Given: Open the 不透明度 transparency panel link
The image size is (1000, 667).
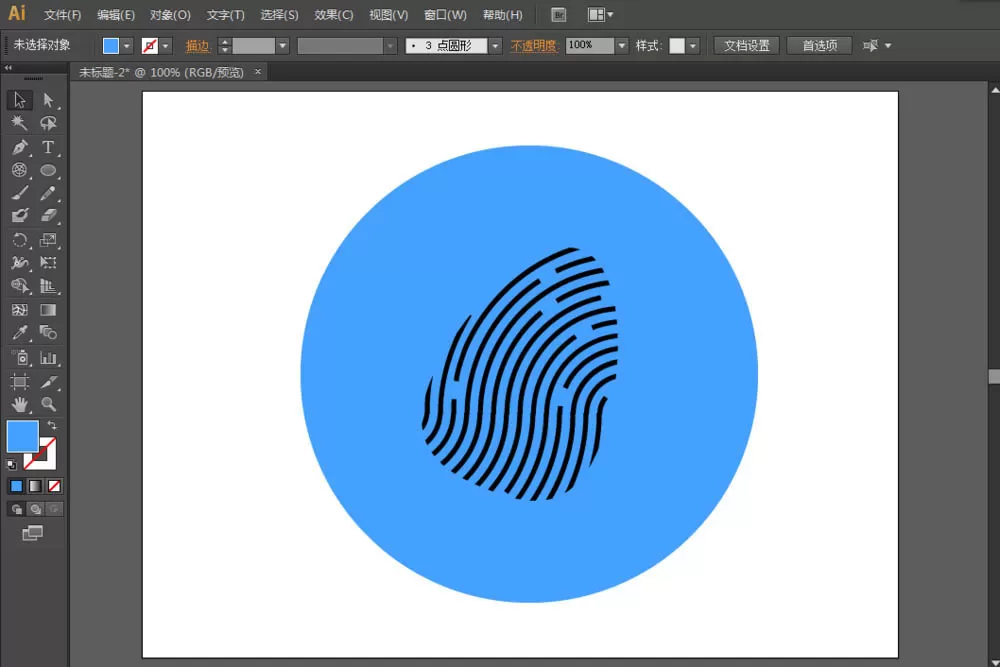Looking at the screenshot, I should click(533, 46).
